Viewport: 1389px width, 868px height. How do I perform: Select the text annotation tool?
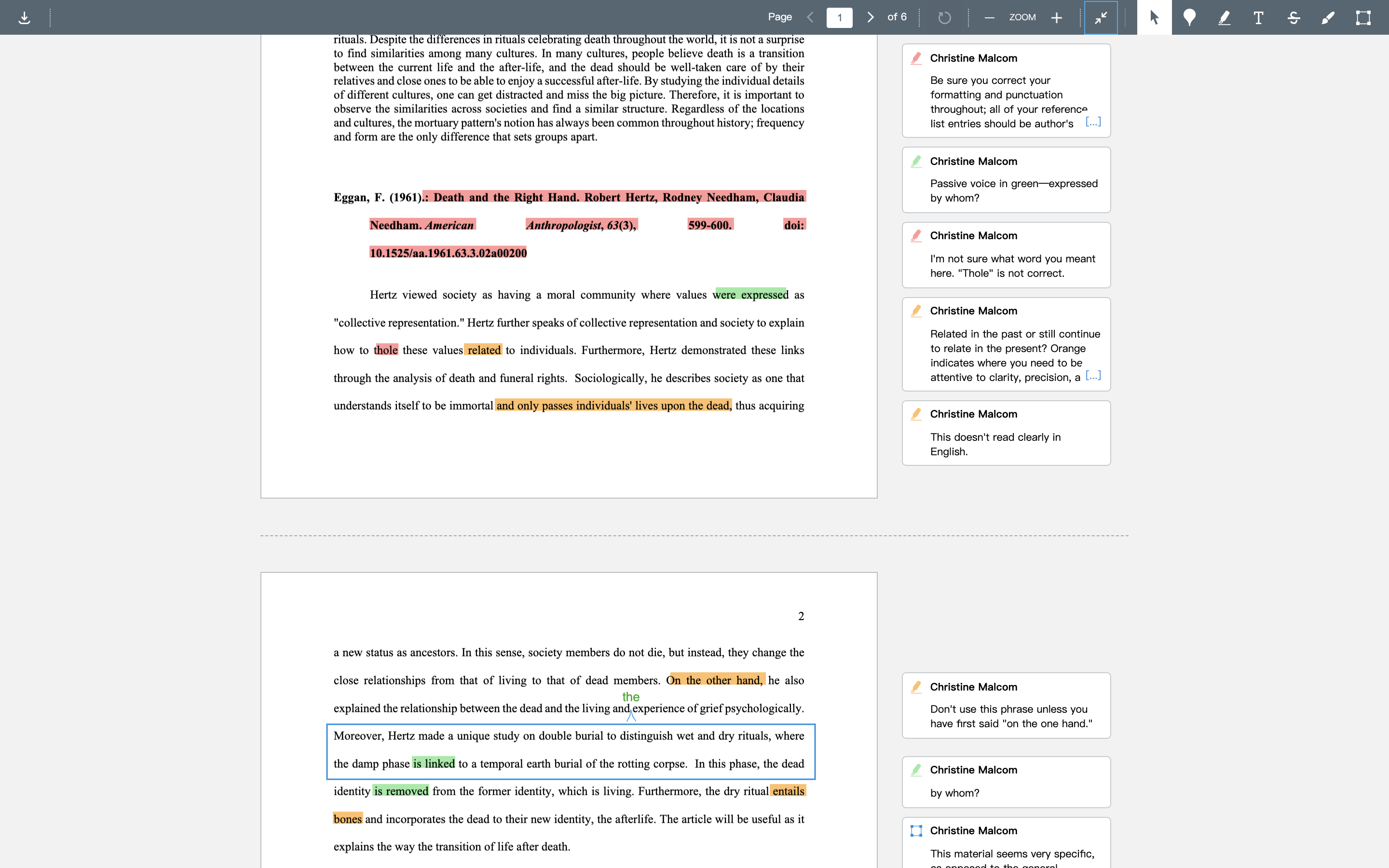1258,18
